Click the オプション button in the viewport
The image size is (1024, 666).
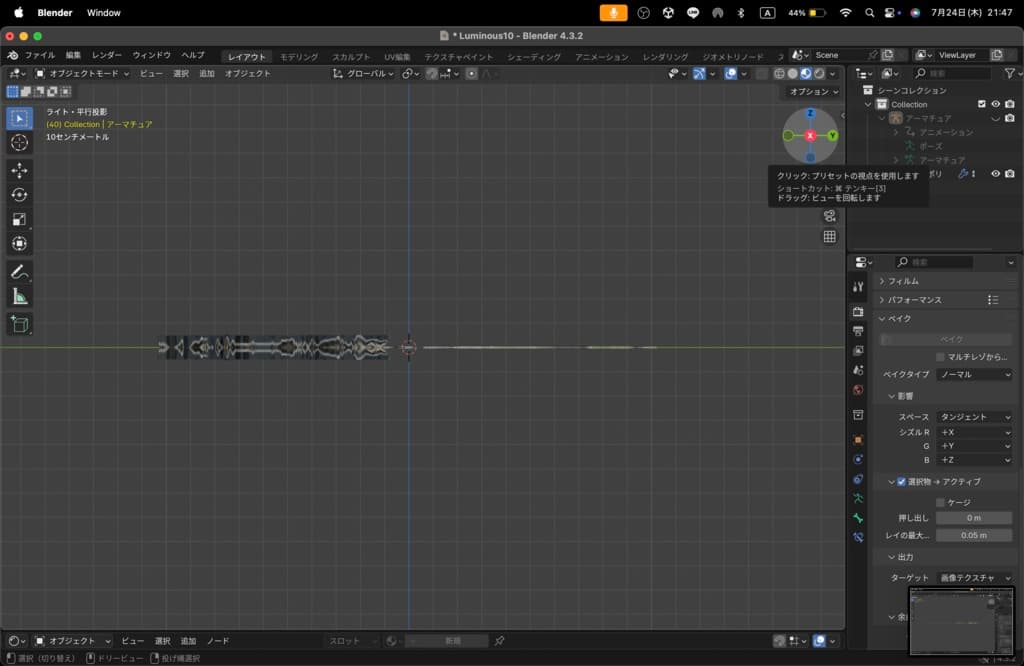tap(813, 91)
